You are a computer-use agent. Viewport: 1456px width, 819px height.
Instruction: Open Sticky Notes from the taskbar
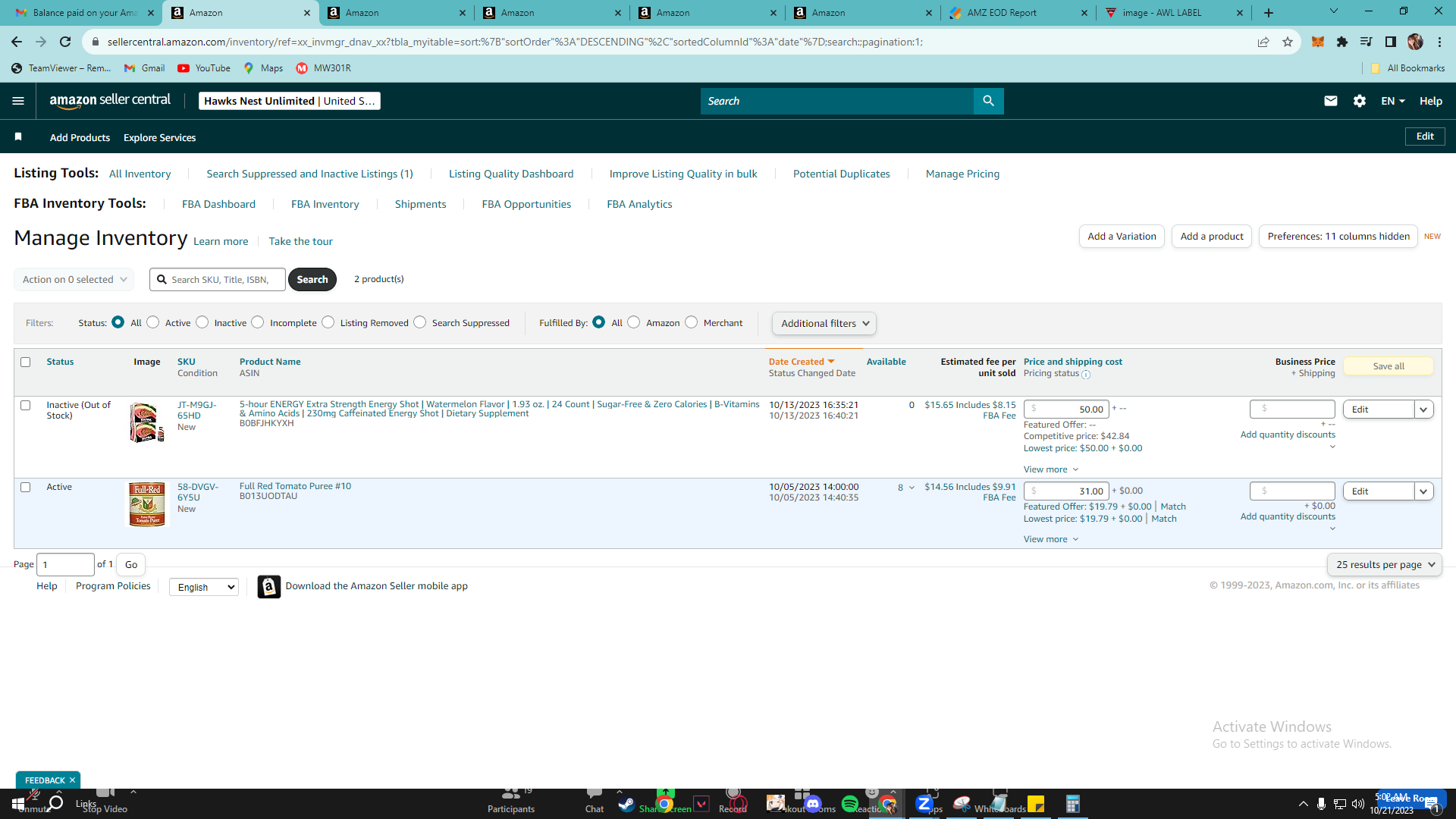[1036, 804]
